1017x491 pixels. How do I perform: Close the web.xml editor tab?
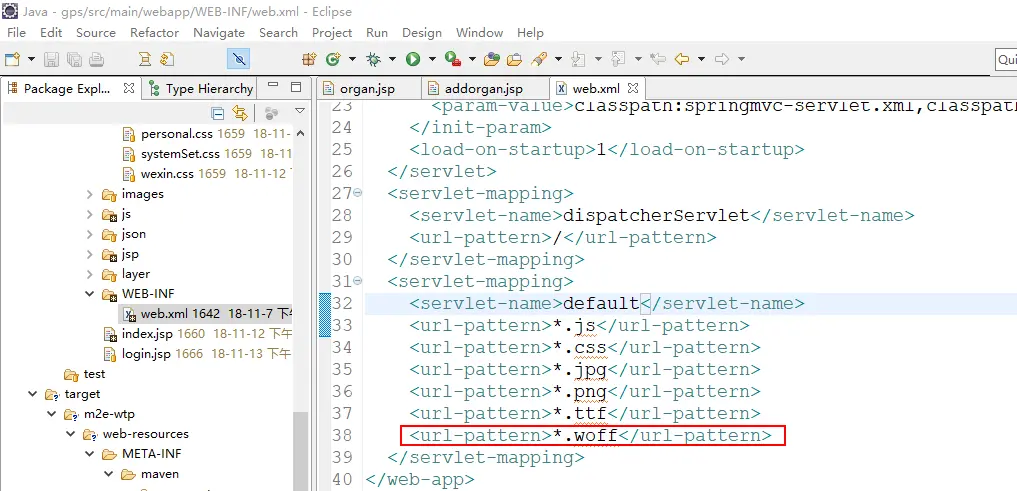pos(634,88)
